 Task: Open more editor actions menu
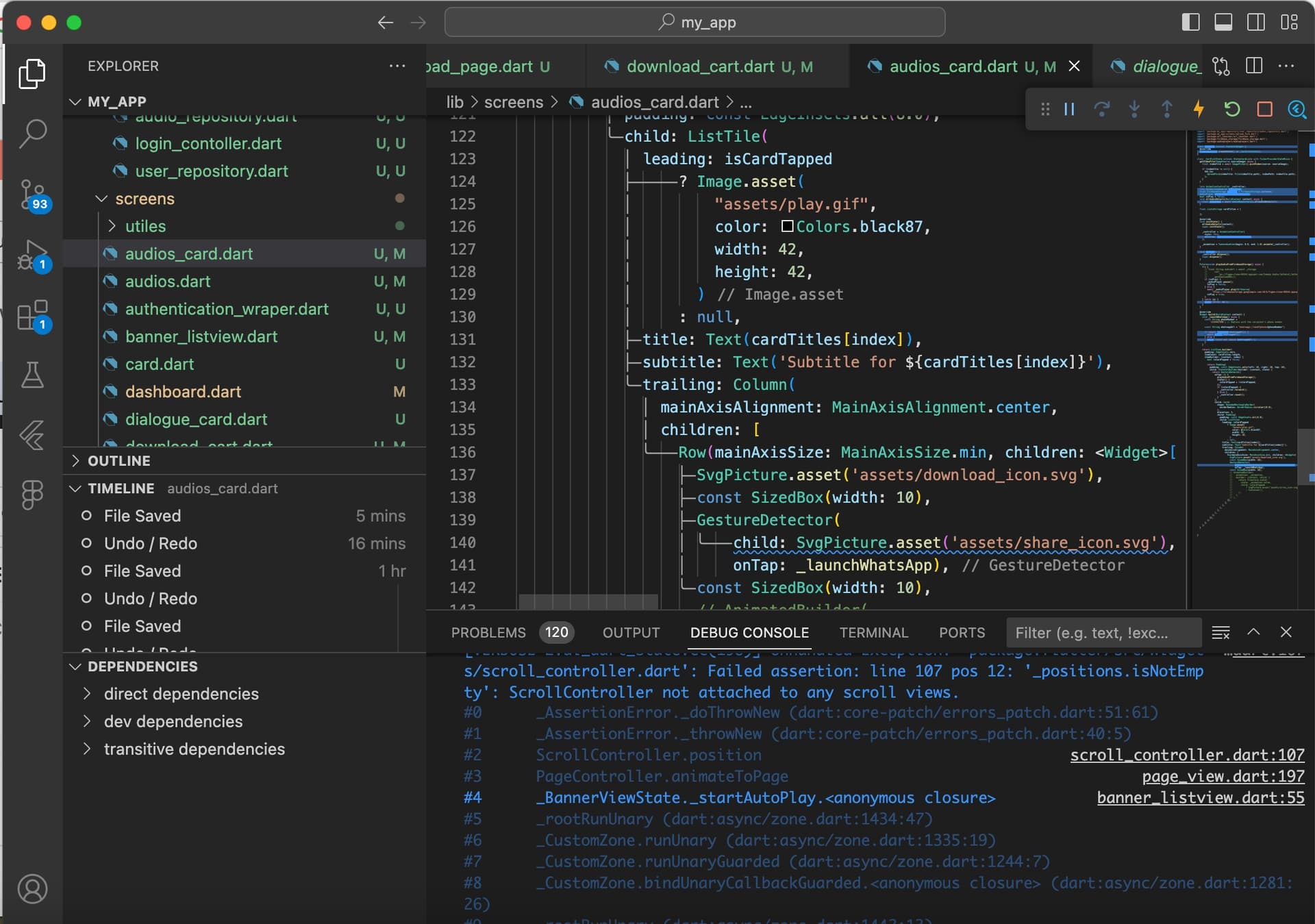[x=1286, y=66]
